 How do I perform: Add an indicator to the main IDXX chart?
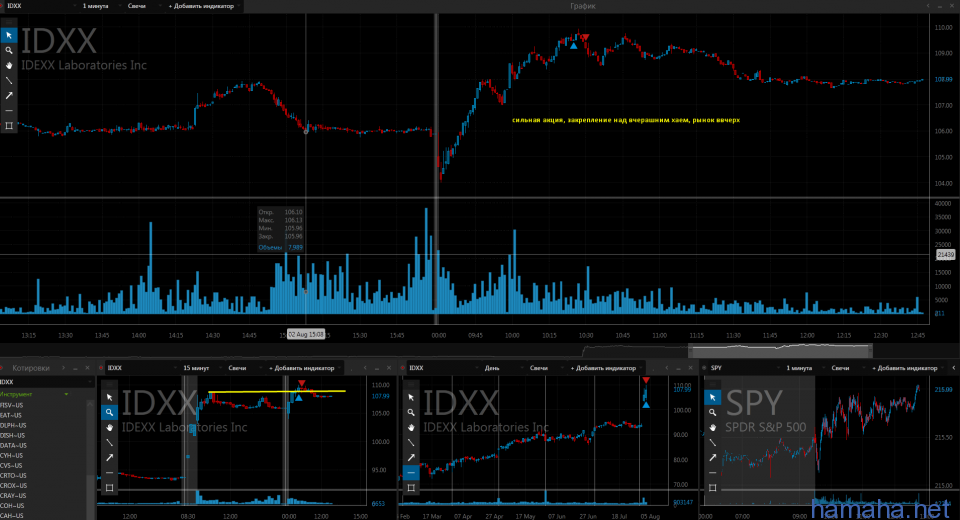coord(201,6)
